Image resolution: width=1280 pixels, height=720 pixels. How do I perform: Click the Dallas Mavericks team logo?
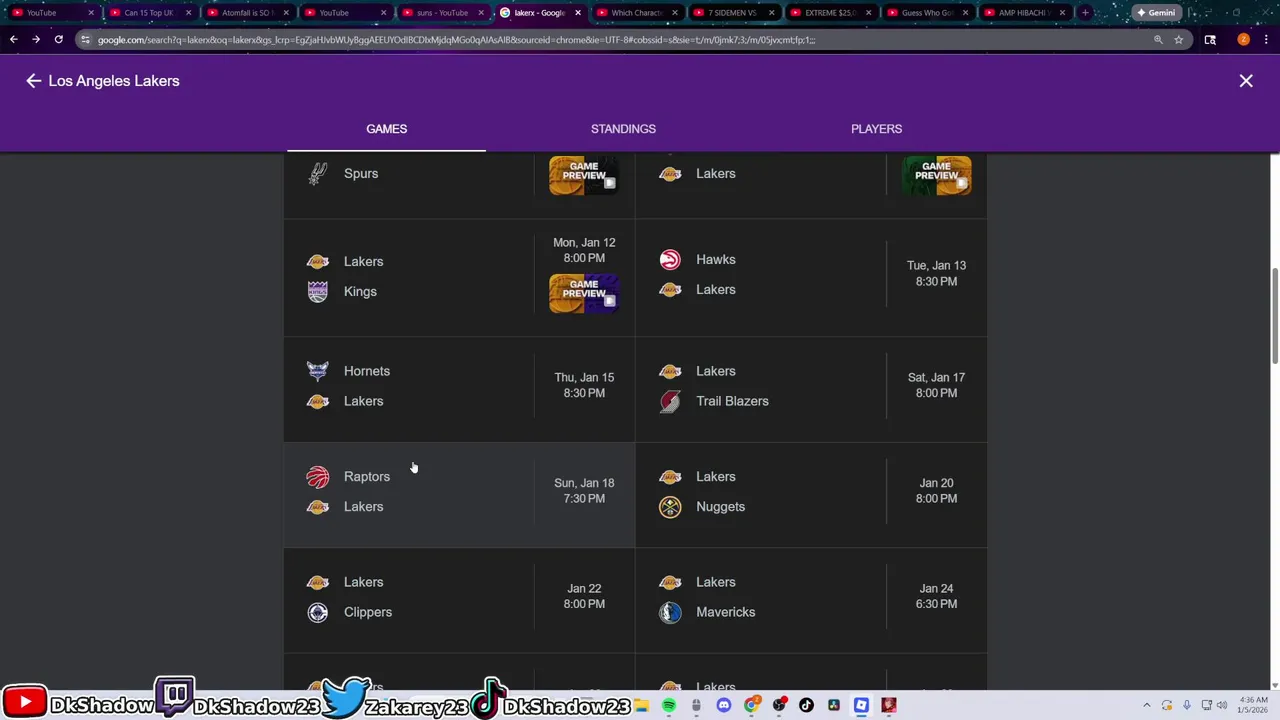coord(670,612)
